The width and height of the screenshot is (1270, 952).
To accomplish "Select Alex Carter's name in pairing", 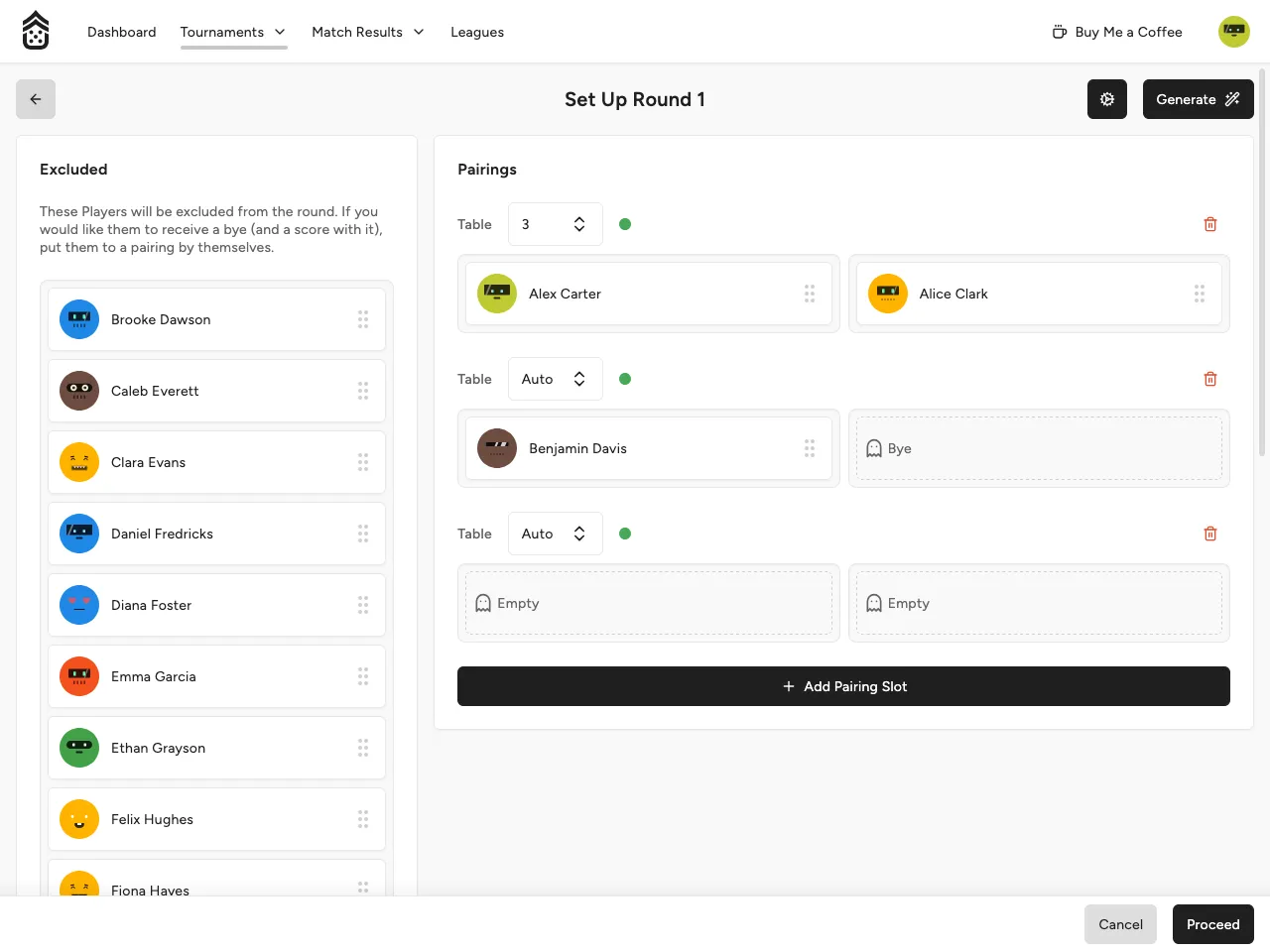I will [x=565, y=294].
